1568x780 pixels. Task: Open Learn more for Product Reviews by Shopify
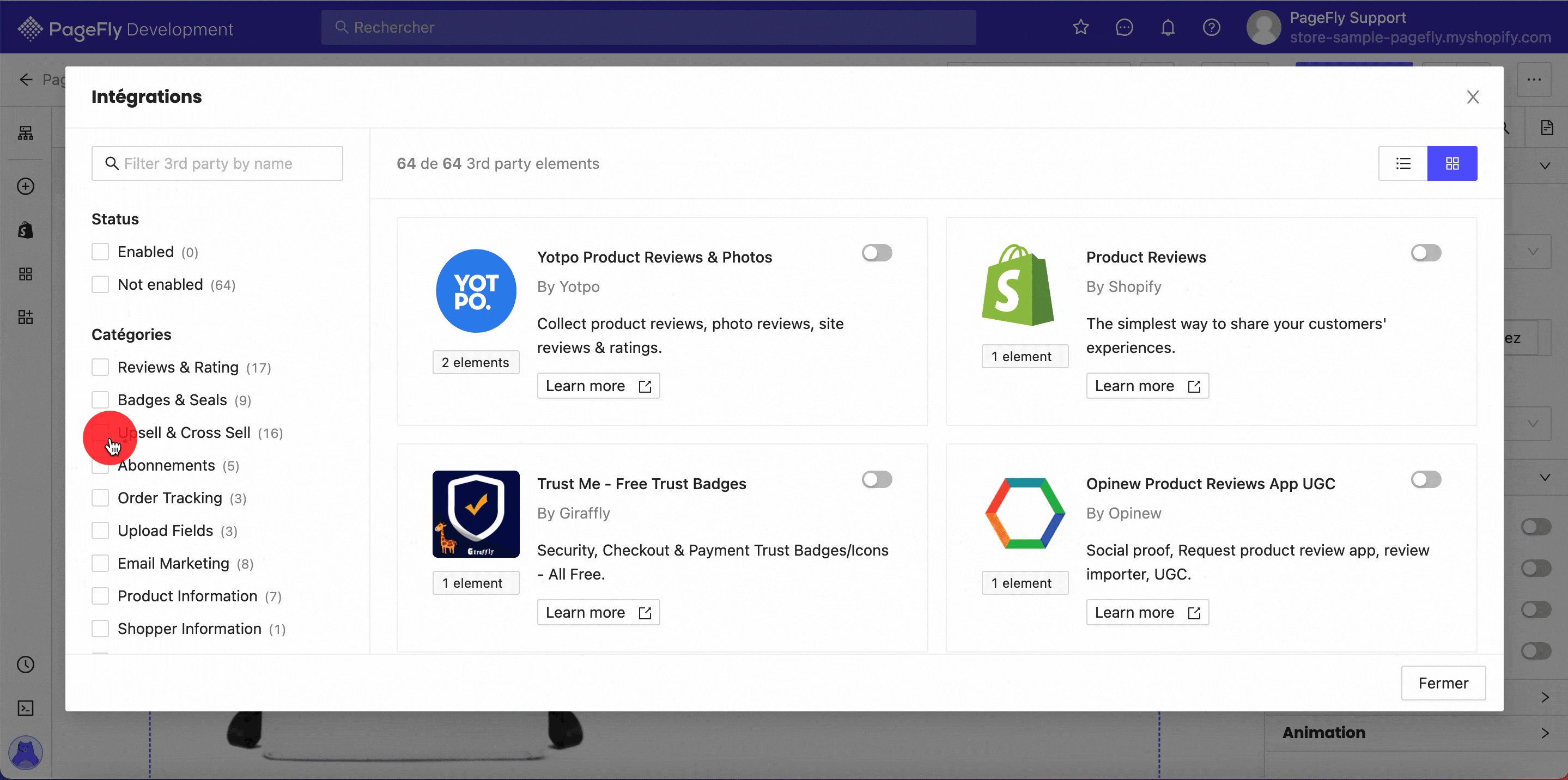(x=1147, y=386)
